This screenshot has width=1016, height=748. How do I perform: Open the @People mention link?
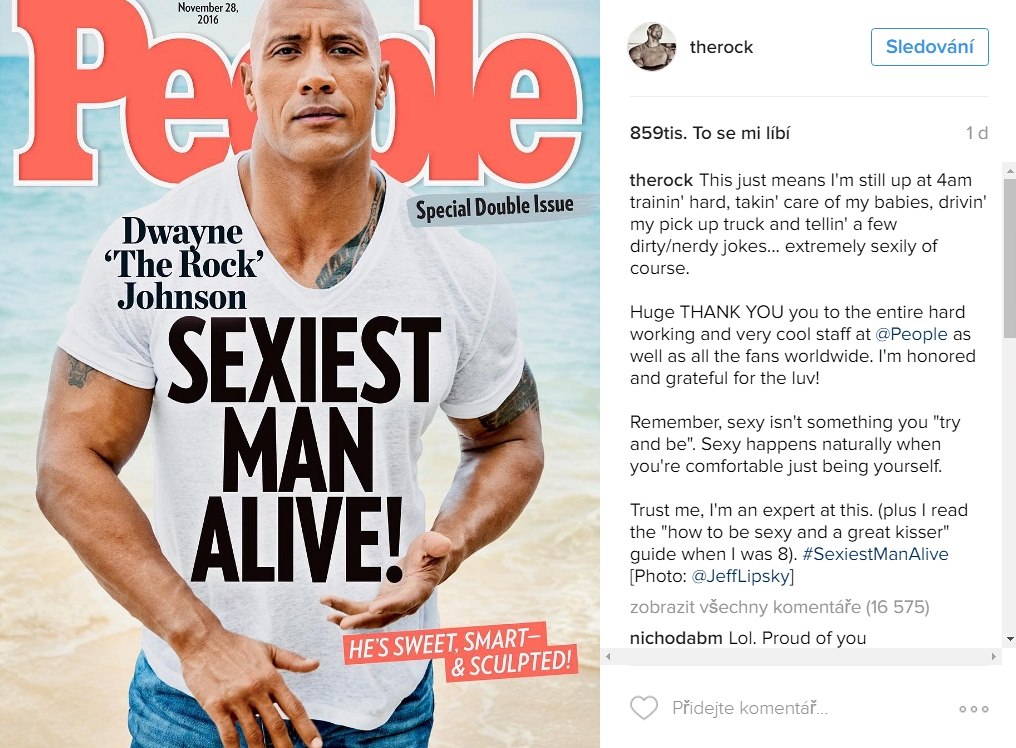911,334
